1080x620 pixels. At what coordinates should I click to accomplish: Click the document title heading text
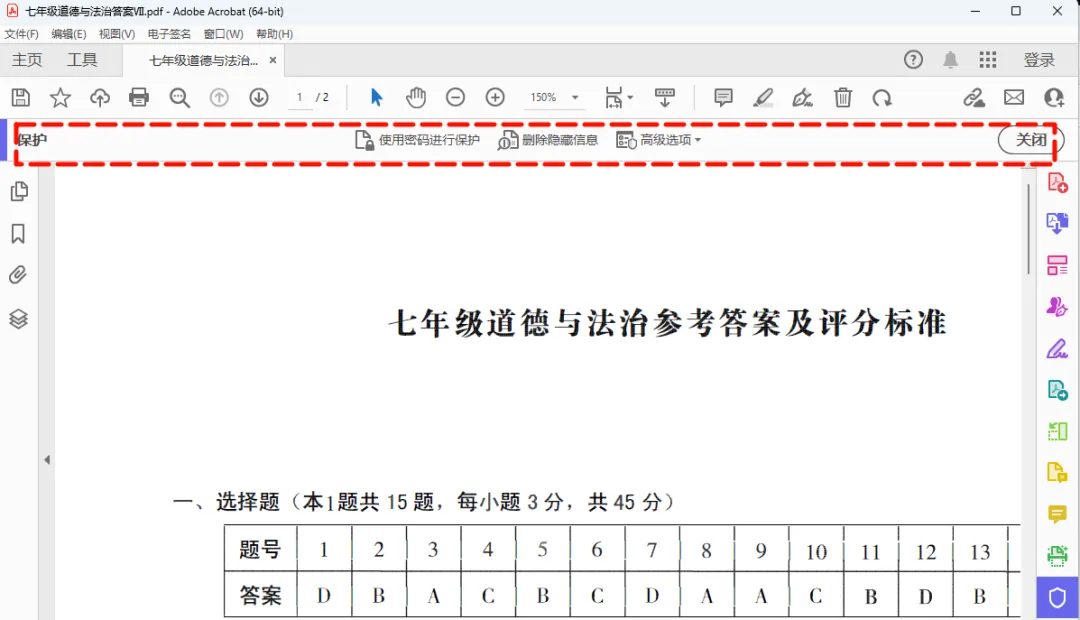[667, 323]
